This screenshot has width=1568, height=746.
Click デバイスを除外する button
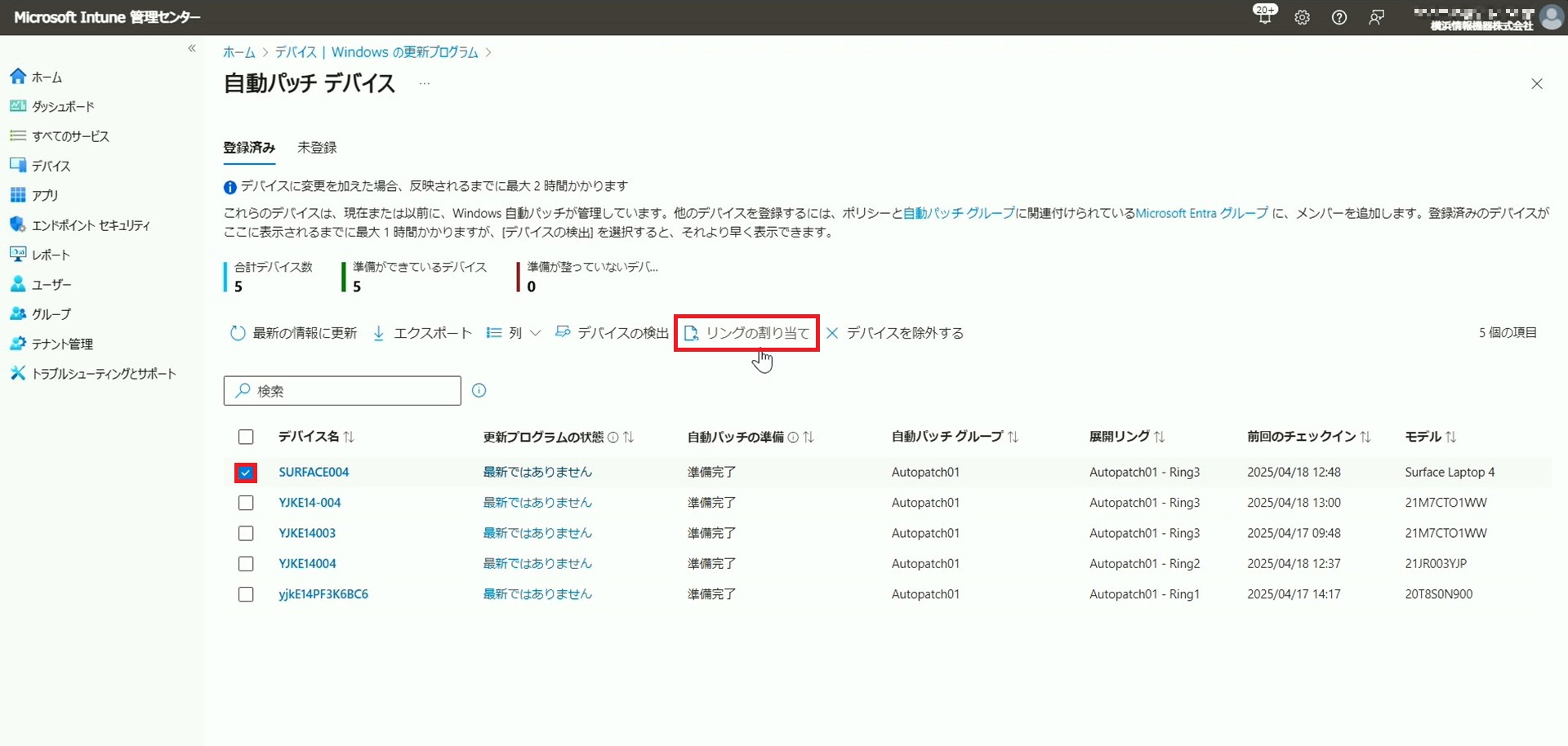[x=895, y=333]
